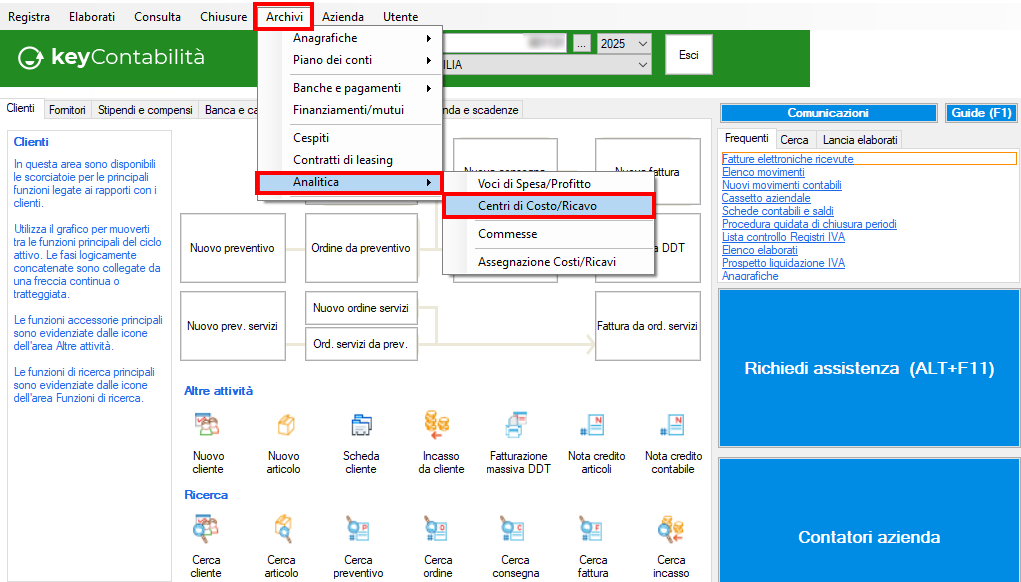This screenshot has width=1021, height=582.
Task: Click the Nuovo preventivo box
Action: 232,248
